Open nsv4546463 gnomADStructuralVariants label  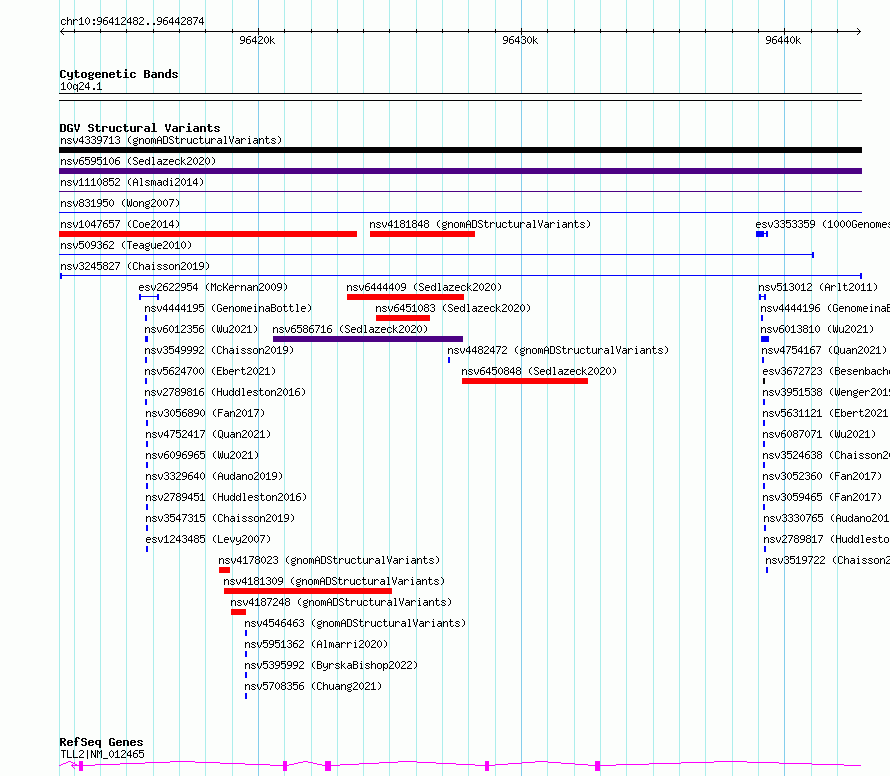tap(355, 623)
